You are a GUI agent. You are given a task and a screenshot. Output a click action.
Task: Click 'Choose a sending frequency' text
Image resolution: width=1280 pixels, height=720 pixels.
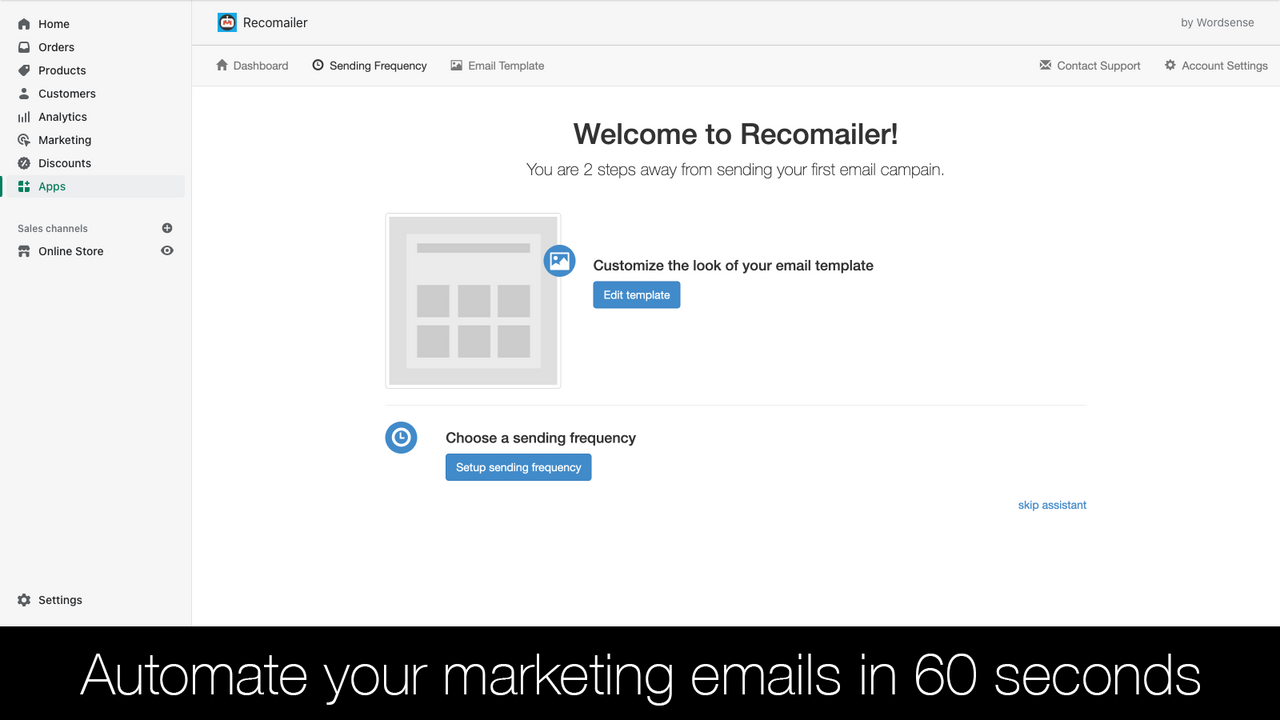(541, 438)
